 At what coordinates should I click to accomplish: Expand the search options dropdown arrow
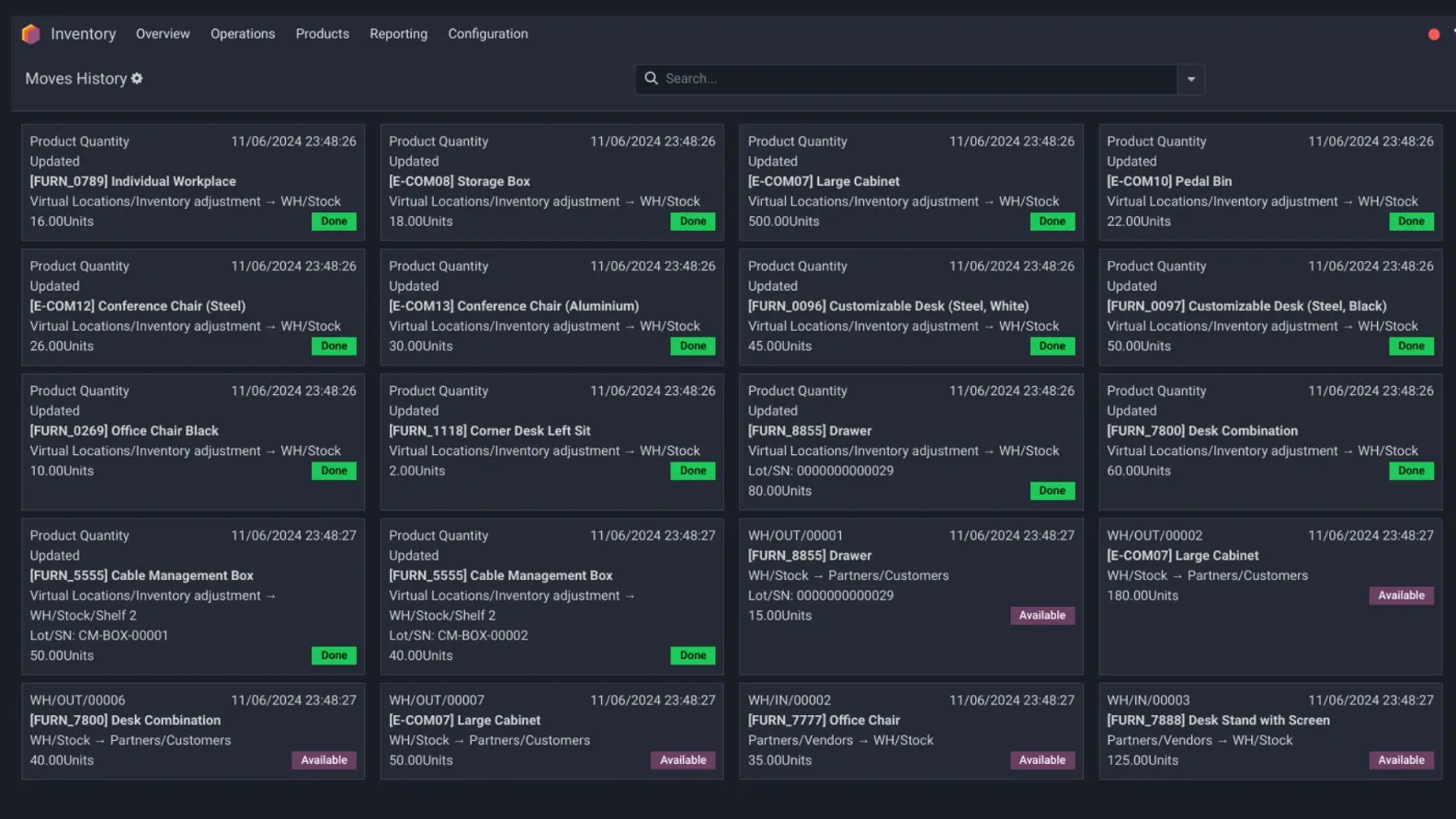click(1190, 79)
